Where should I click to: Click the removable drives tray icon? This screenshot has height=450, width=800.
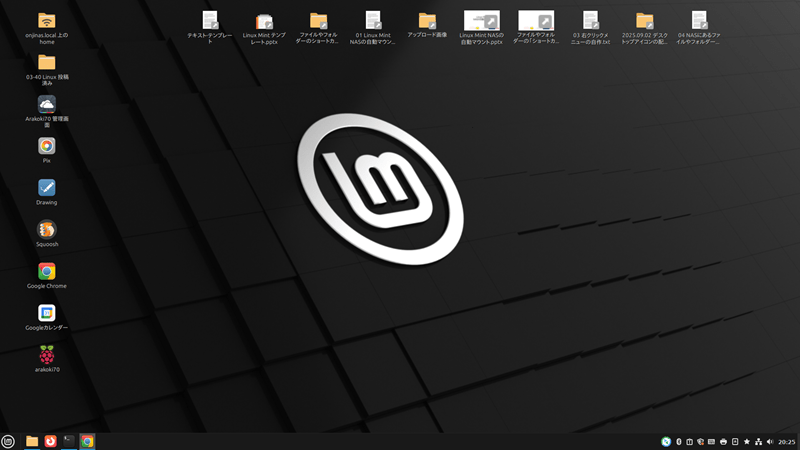[x=735, y=442]
